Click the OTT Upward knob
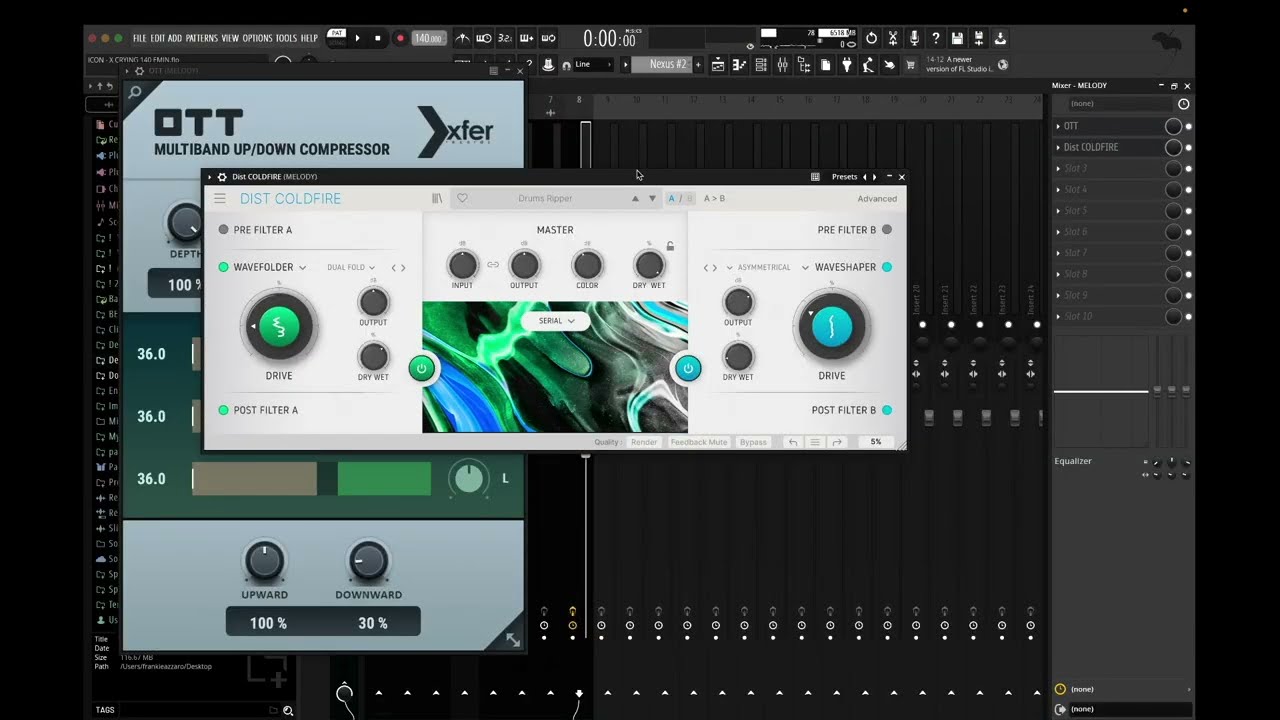 [265, 562]
